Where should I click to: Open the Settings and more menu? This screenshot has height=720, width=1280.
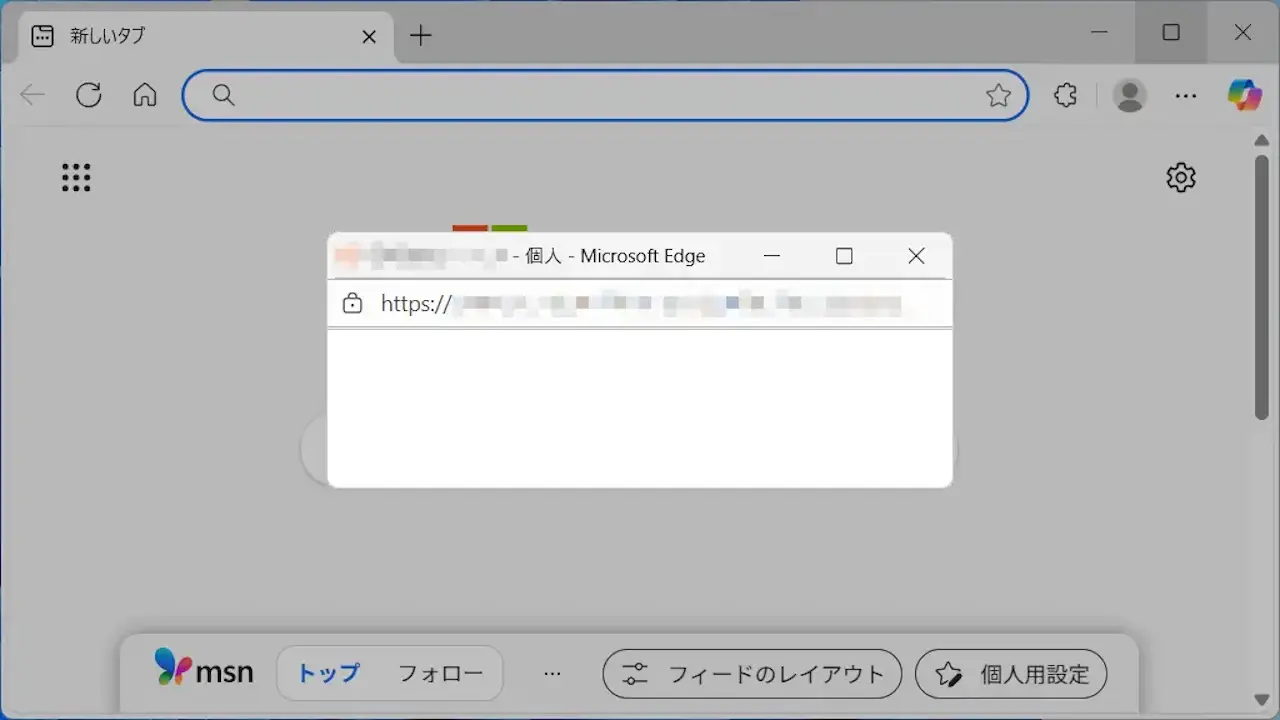pyautogui.click(x=1186, y=95)
